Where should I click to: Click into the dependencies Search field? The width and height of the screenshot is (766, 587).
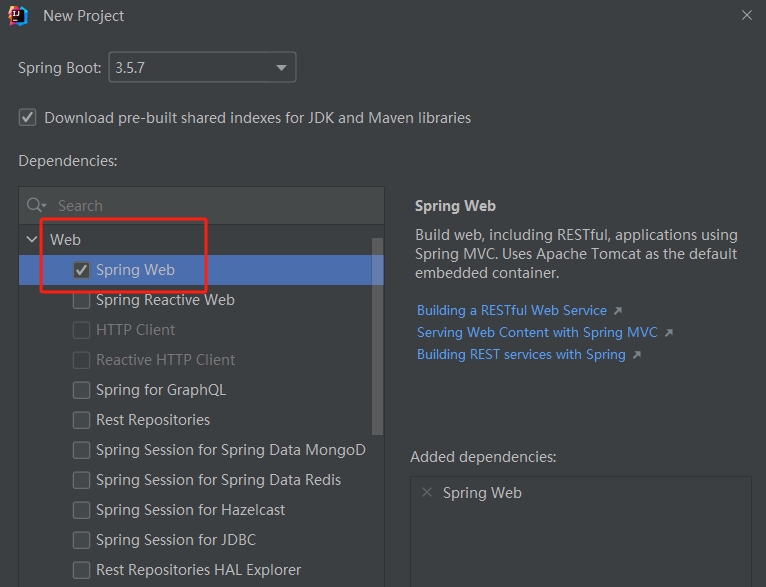pyautogui.click(x=210, y=205)
